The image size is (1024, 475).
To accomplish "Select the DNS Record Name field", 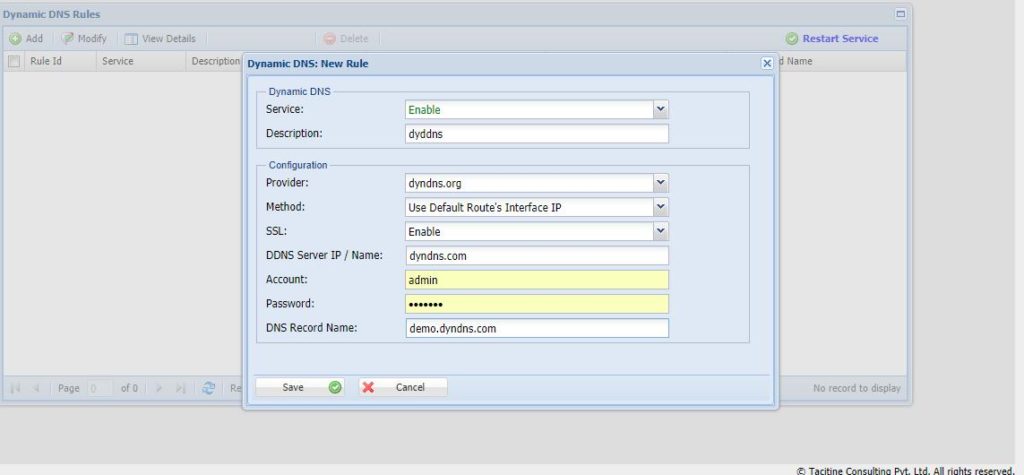I will coord(536,328).
